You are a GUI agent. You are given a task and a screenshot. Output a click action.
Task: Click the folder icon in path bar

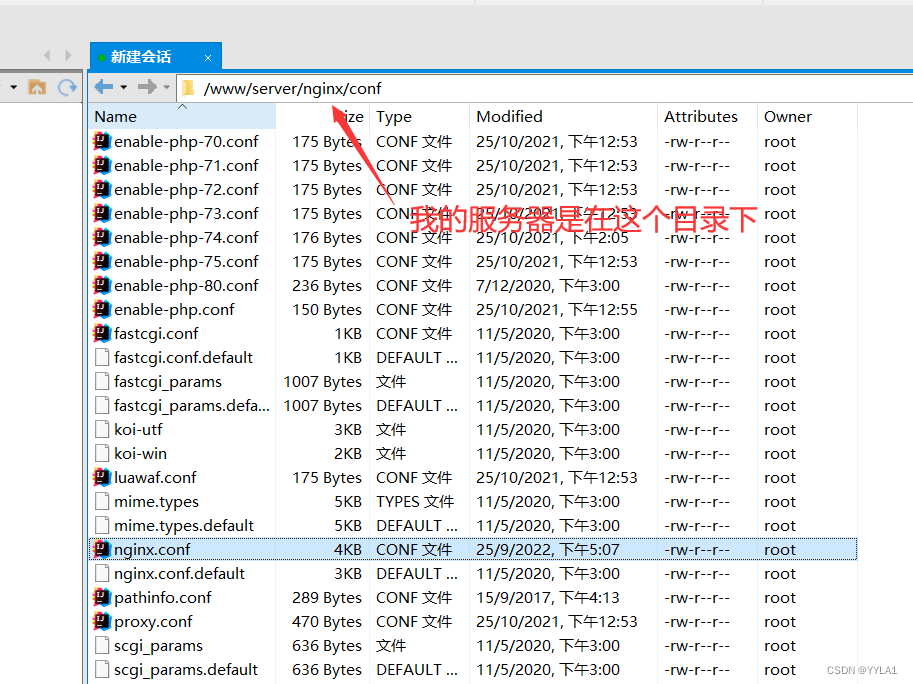click(x=188, y=88)
